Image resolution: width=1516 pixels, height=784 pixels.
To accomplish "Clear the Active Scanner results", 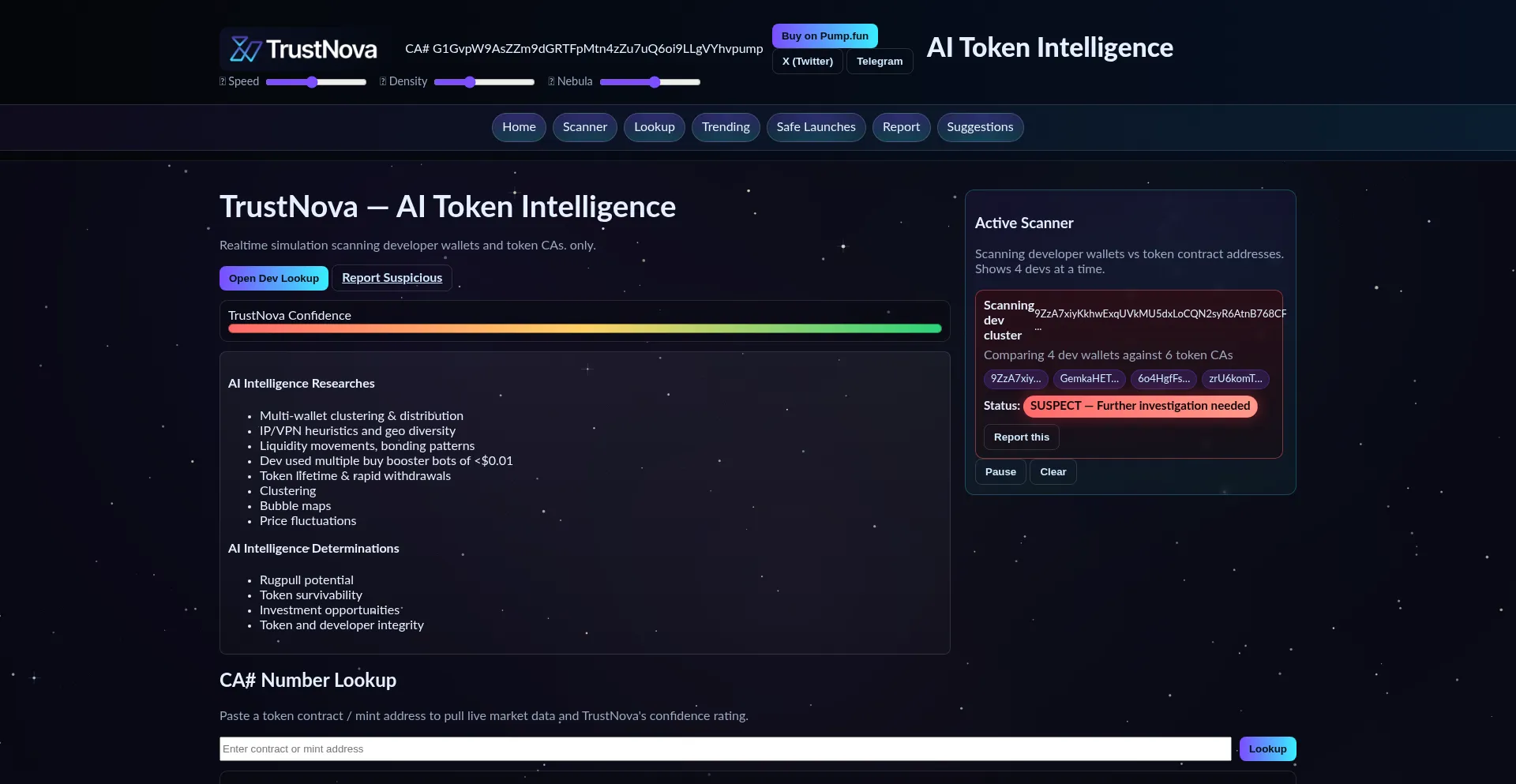I will 1053,472.
